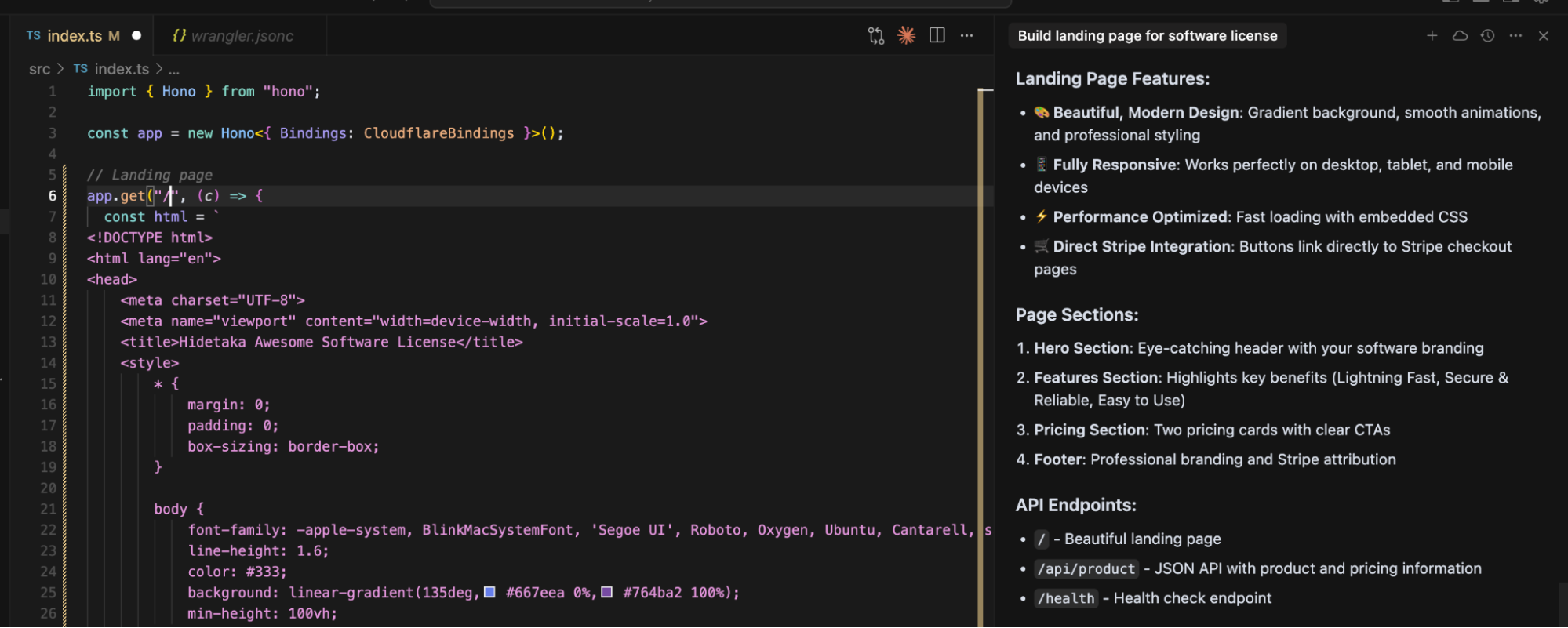
Task: Start a new chat with plus icon
Action: point(1432,36)
